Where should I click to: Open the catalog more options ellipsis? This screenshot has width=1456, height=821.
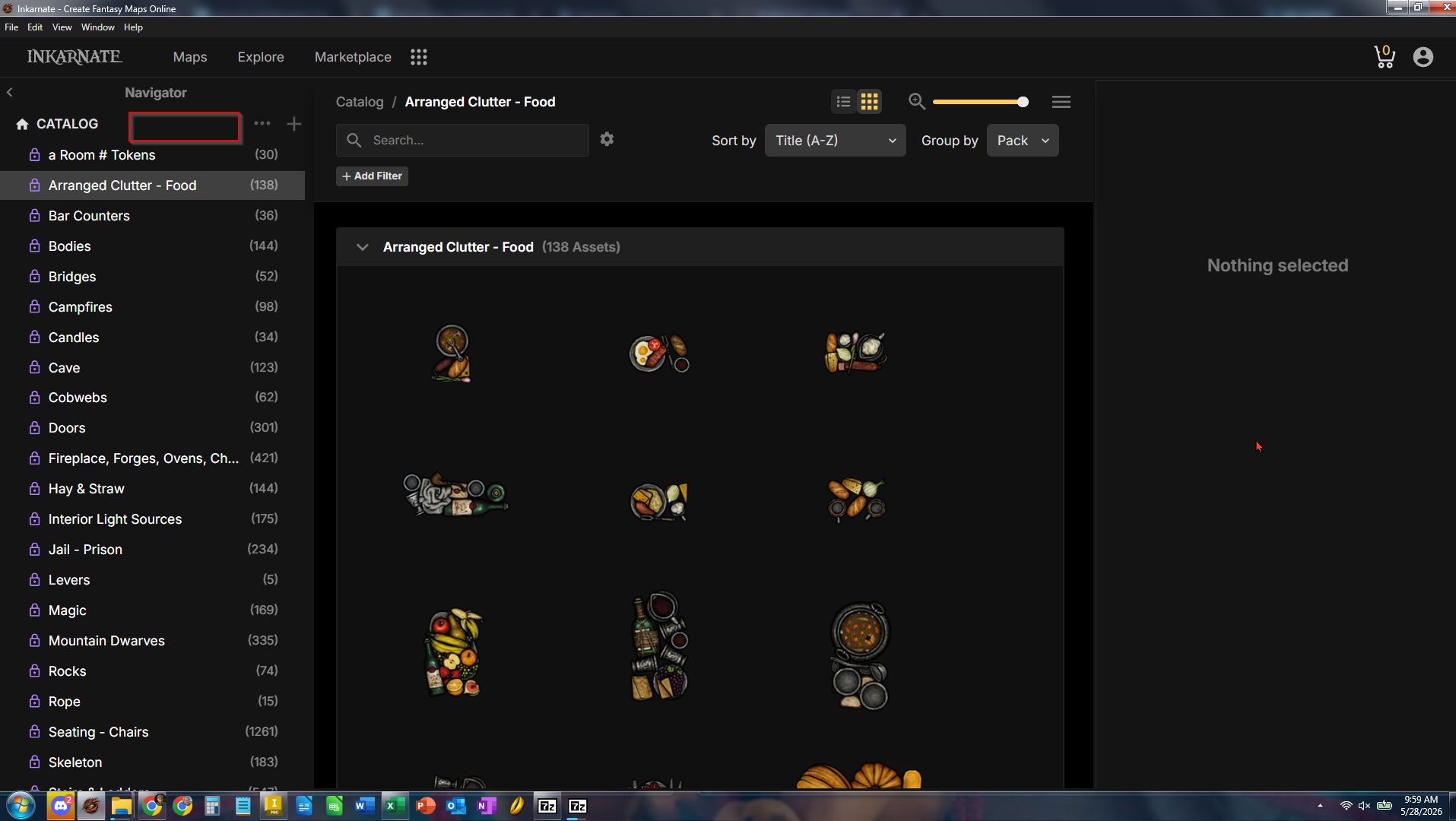pos(262,123)
